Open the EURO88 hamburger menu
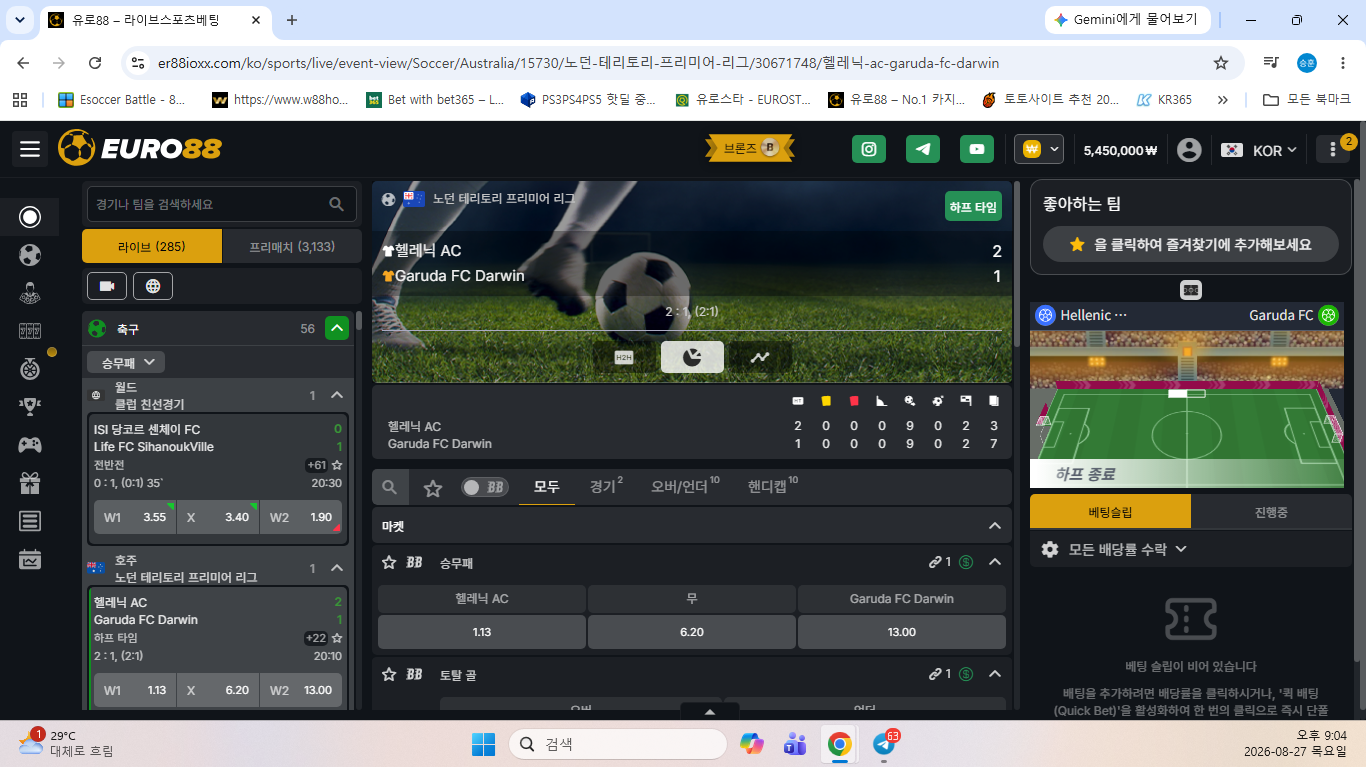This screenshot has width=1366, height=767. click(30, 149)
